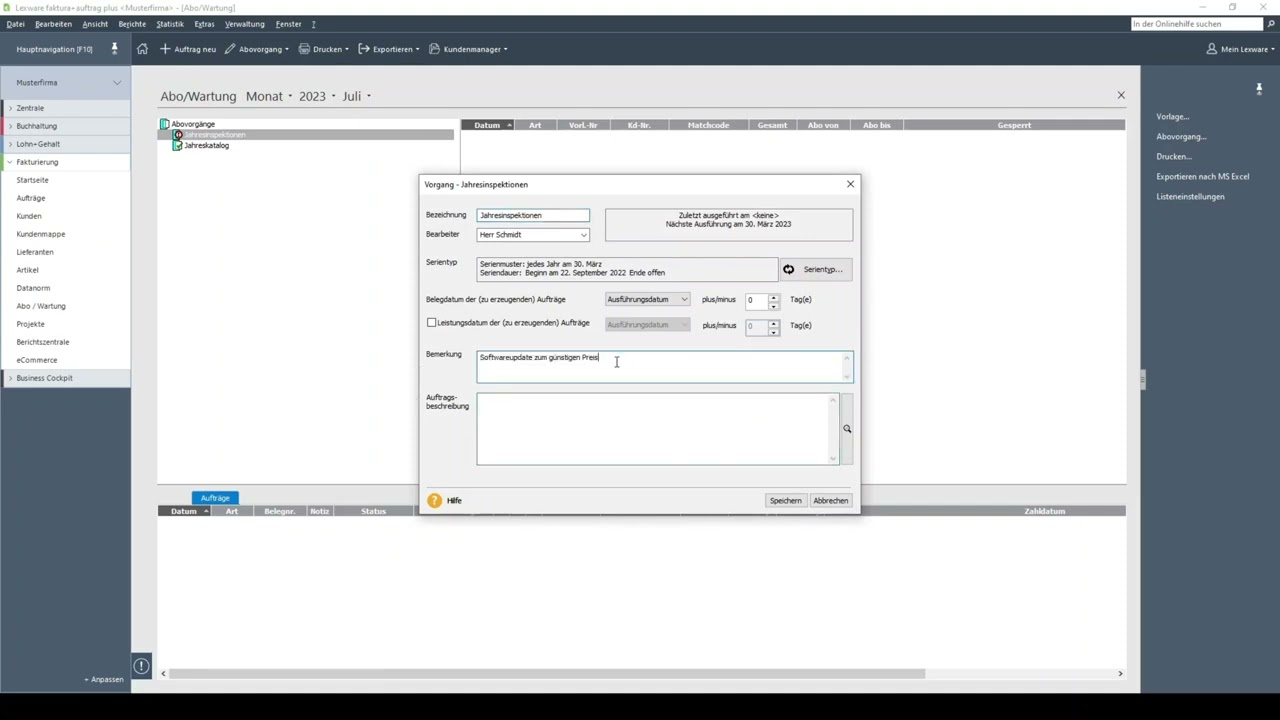This screenshot has width=1280, height=720.
Task: Open Lieferanten in the sidebar
Action: [x=35, y=252]
